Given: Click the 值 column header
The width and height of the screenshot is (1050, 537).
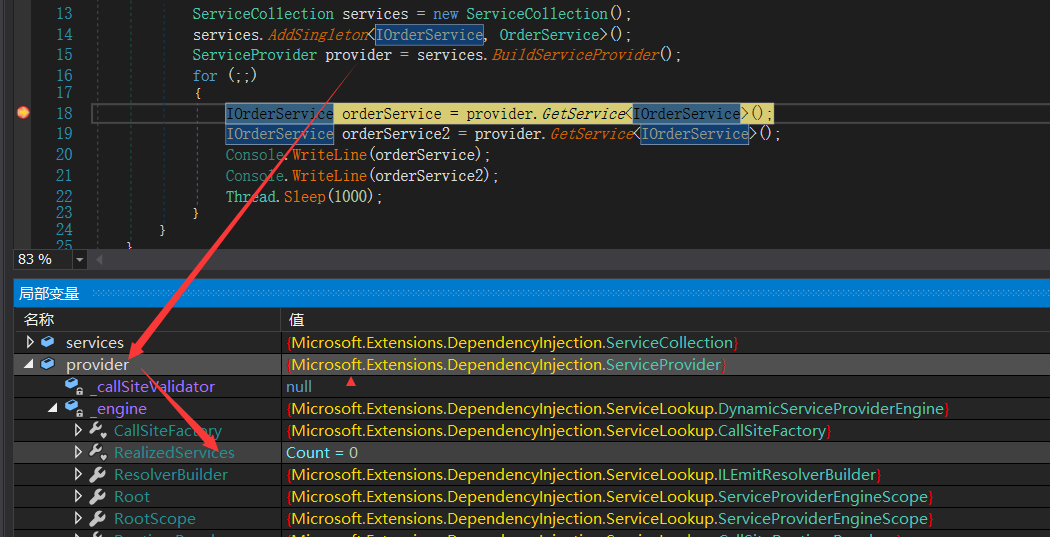Looking at the screenshot, I should pyautogui.click(x=296, y=319).
